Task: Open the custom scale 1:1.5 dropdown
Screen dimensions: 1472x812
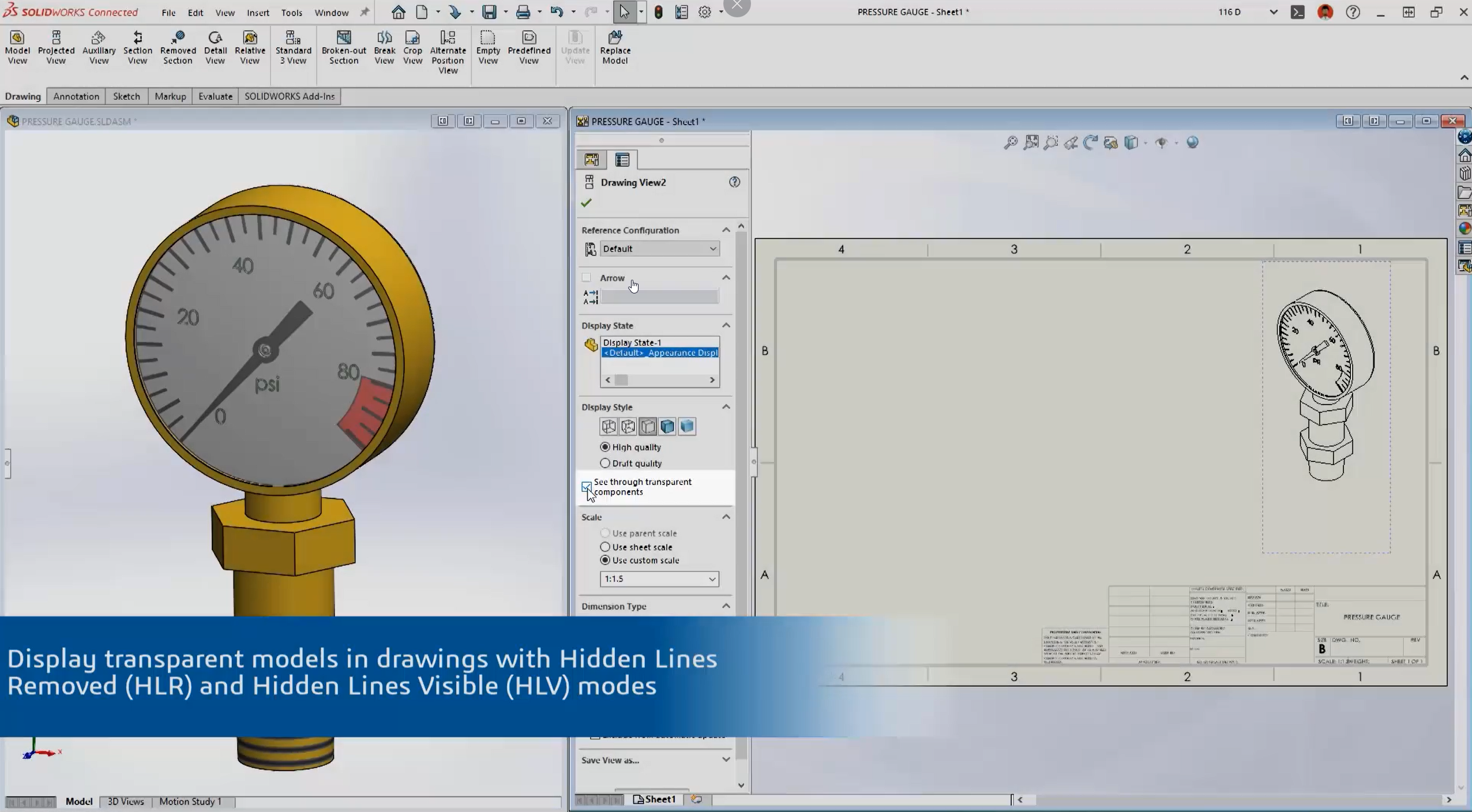Action: (659, 578)
